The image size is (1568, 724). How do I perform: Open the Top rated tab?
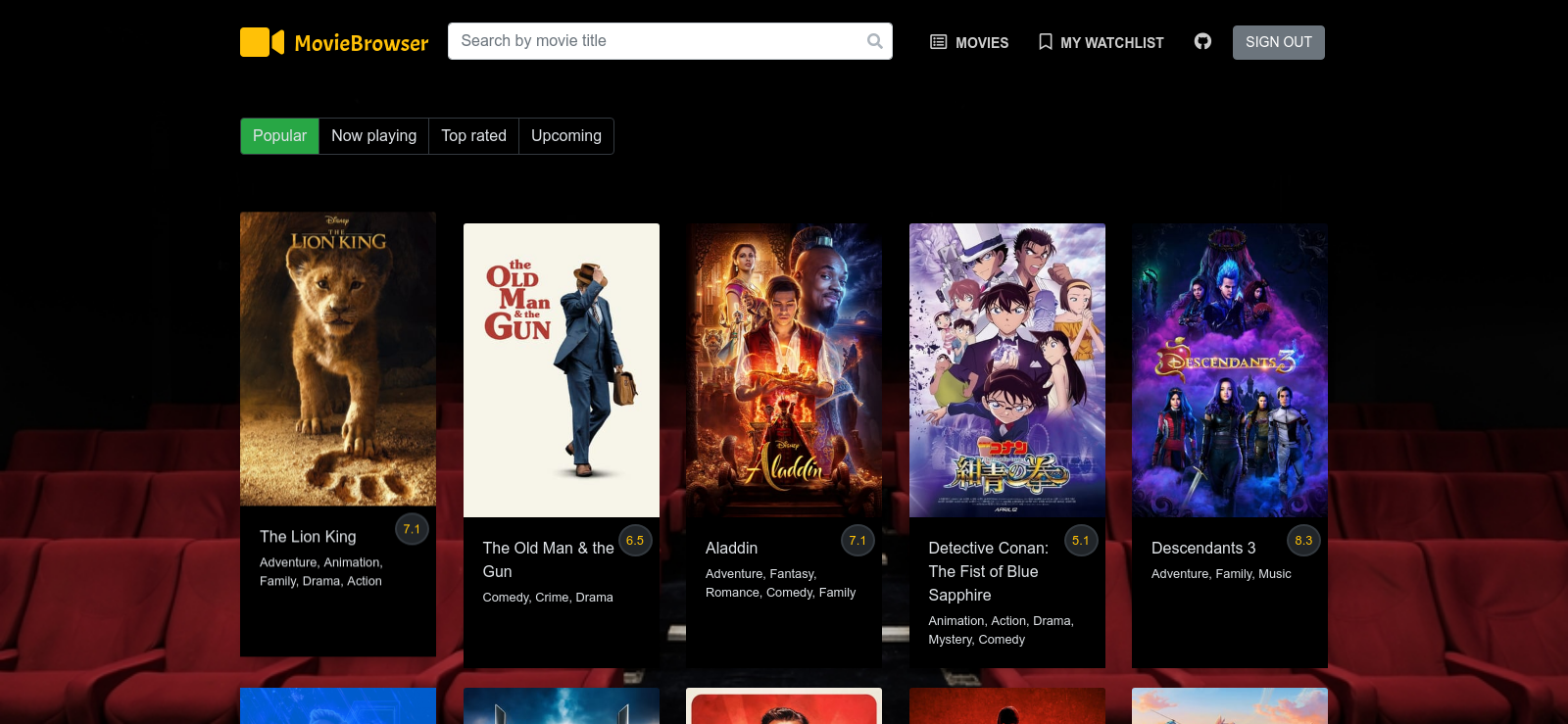(473, 136)
